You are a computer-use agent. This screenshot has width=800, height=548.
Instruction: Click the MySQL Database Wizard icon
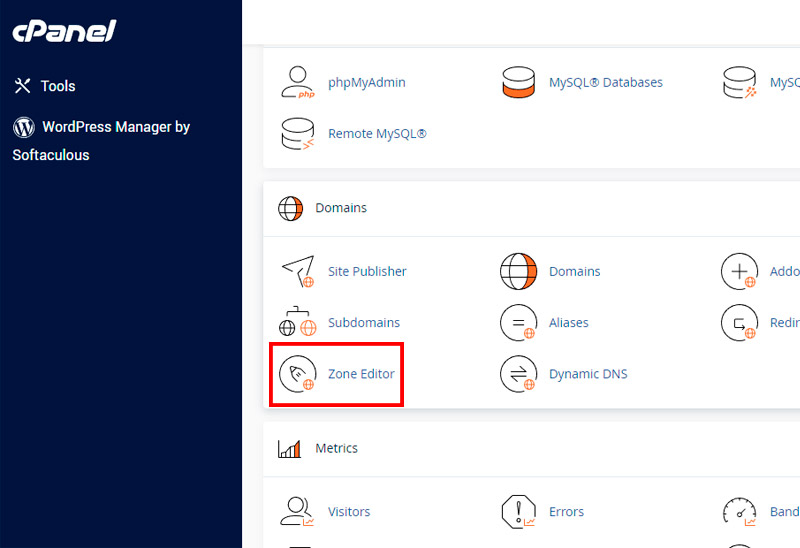739,82
